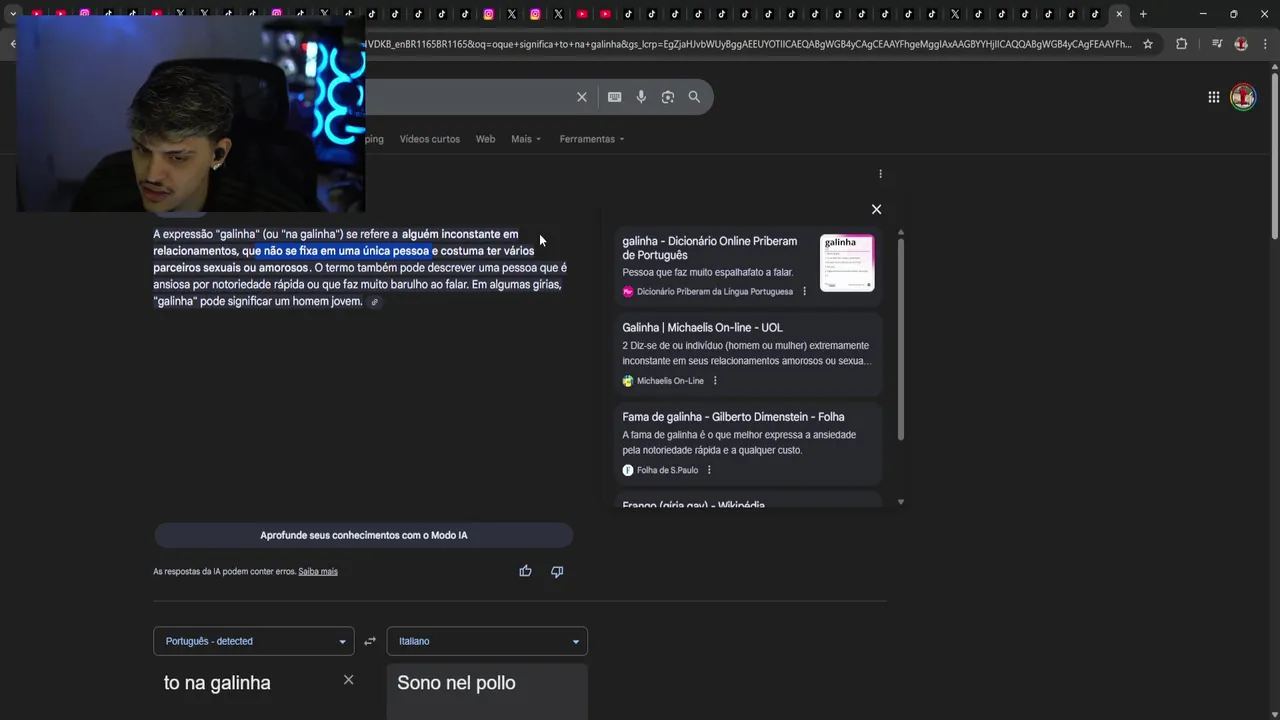1280x720 pixels.
Task: Click the link chip after 'homem jovem'
Action: pyautogui.click(x=375, y=302)
